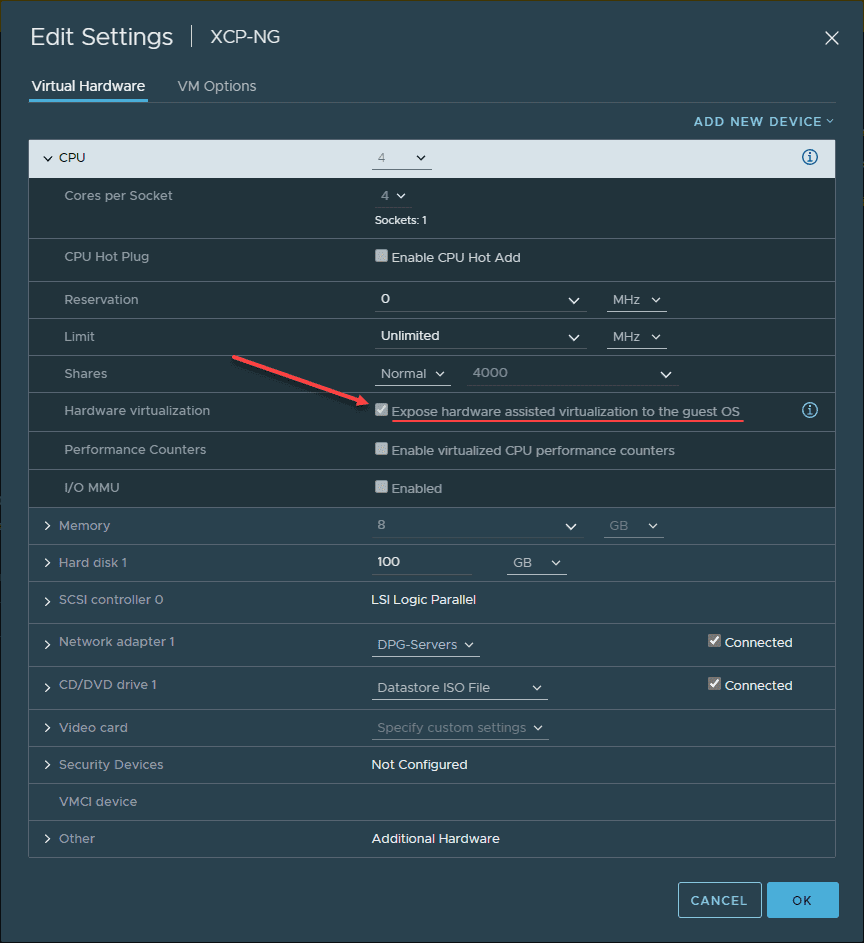Enable virtualized CPU performance counters
864x943 pixels.
pos(381,448)
